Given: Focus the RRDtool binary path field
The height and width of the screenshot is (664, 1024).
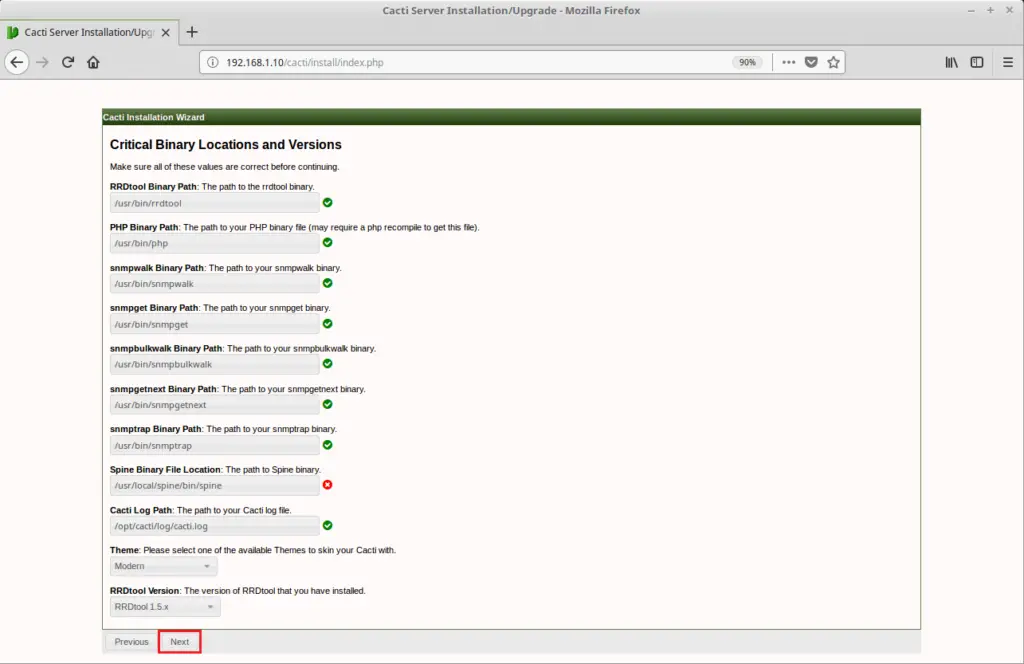Looking at the screenshot, I should [214, 203].
